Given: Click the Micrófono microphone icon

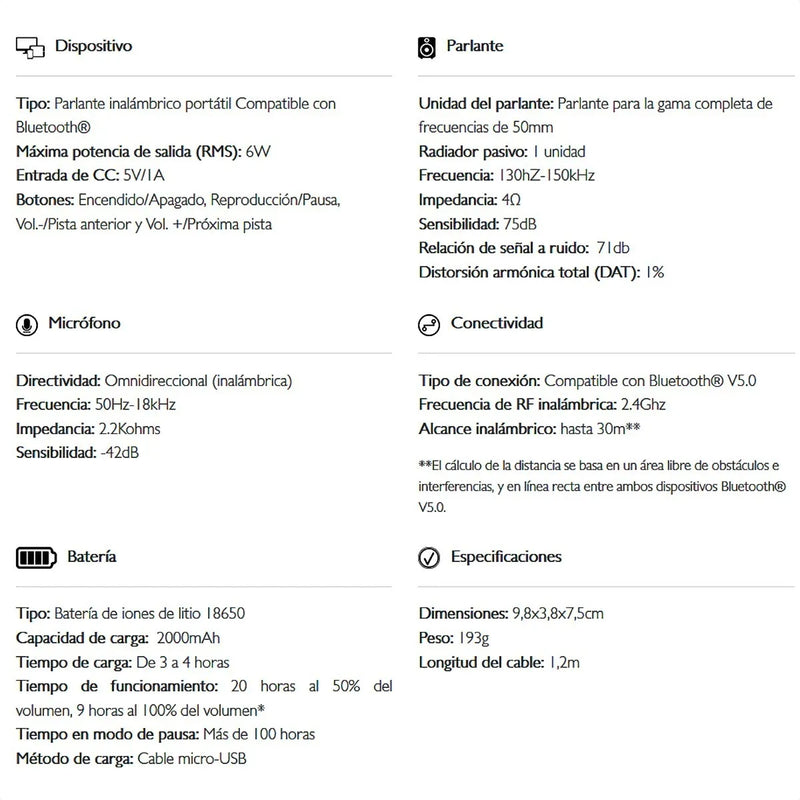Looking at the screenshot, I should [x=27, y=324].
